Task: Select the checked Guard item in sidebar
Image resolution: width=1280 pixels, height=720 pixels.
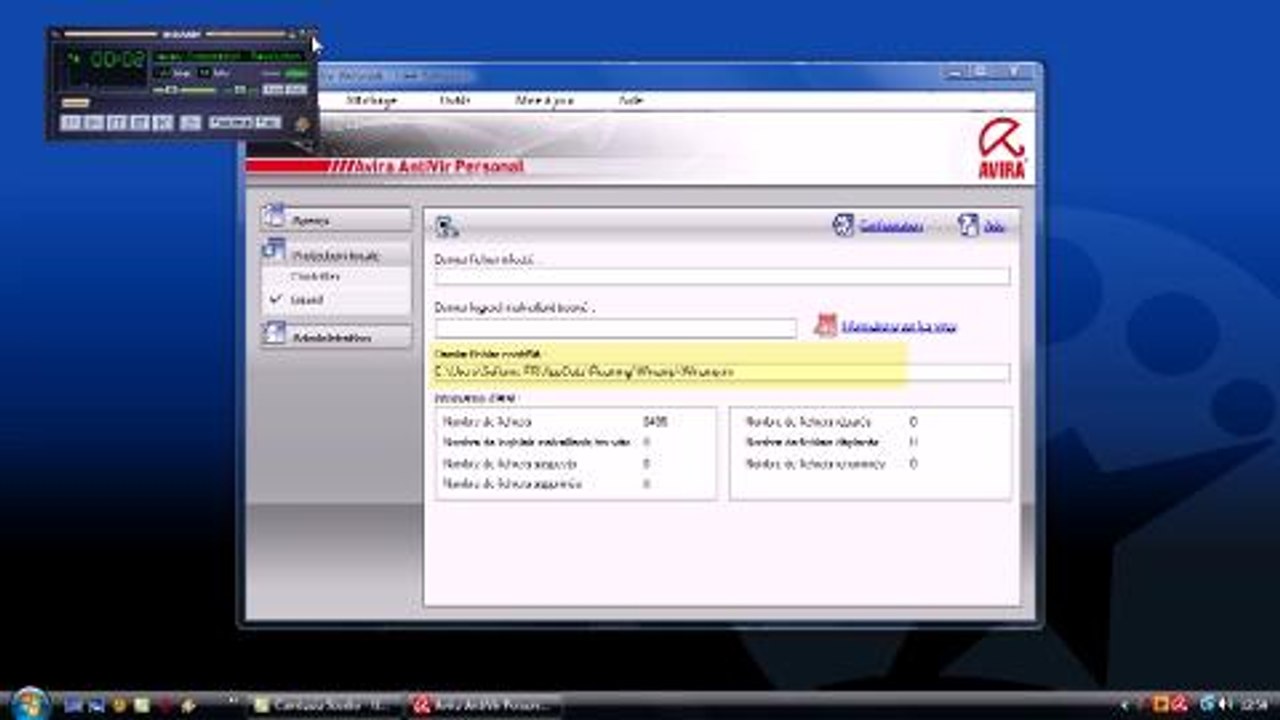Action: point(308,299)
